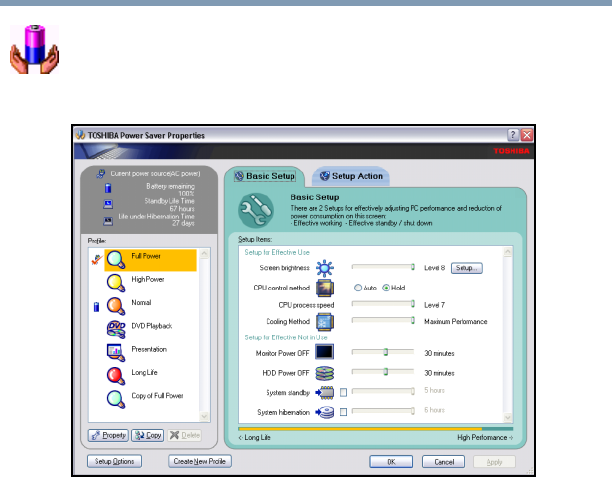Click the red checkmark beside Full Power
Viewport: 612px width, 477px height.
(x=96, y=259)
